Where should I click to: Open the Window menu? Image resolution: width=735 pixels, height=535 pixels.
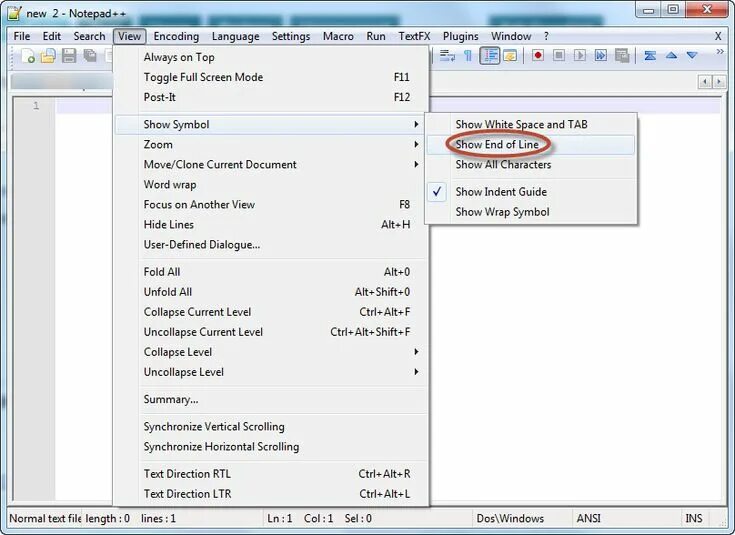tap(511, 36)
